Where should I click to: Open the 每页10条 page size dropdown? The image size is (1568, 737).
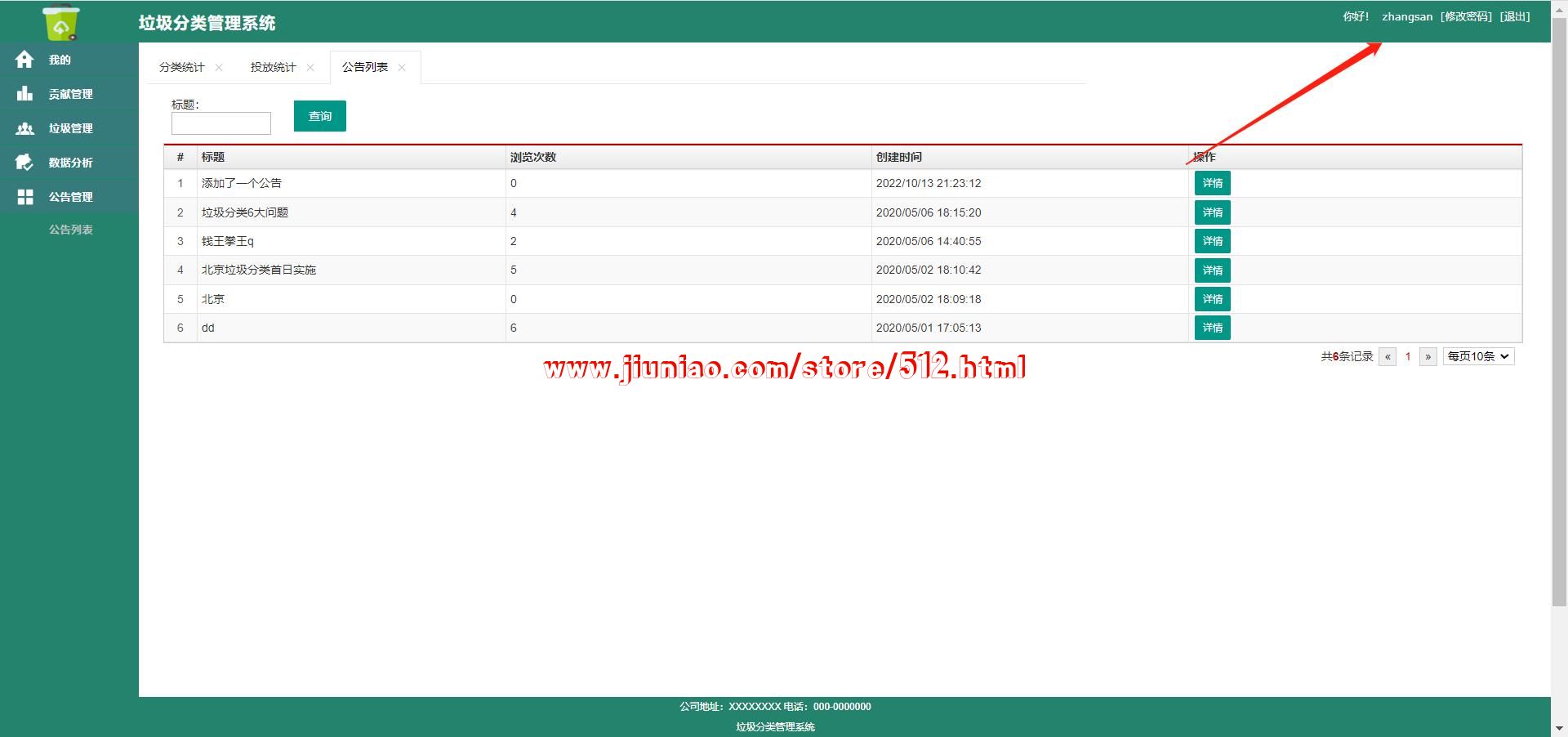(1479, 356)
